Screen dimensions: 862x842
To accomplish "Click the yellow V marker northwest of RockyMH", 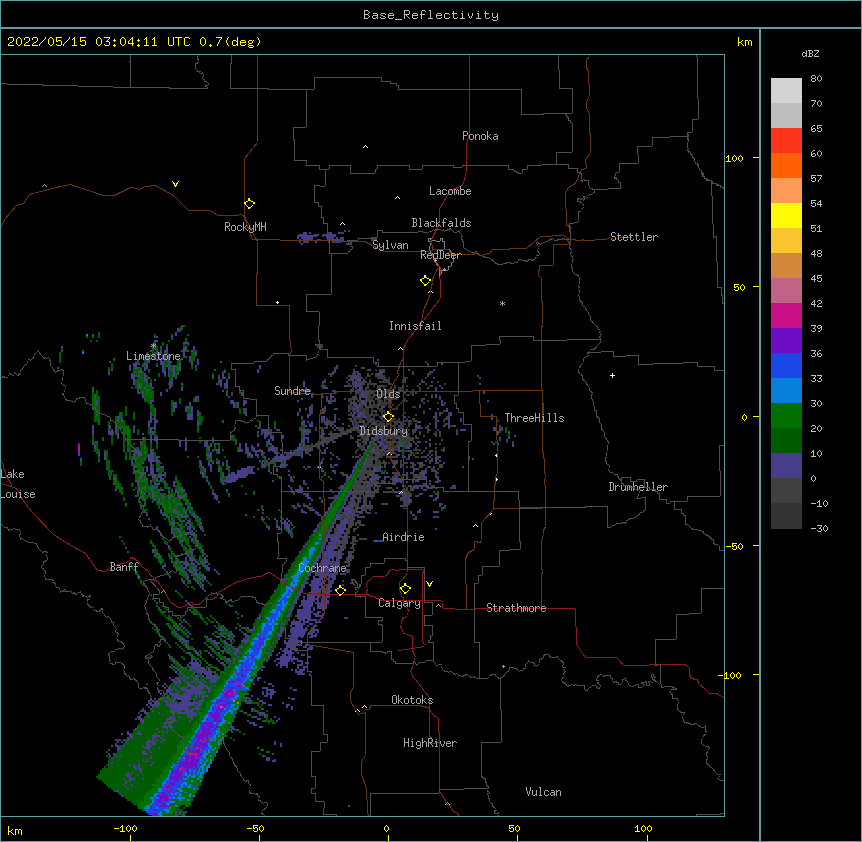I will pos(175,184).
